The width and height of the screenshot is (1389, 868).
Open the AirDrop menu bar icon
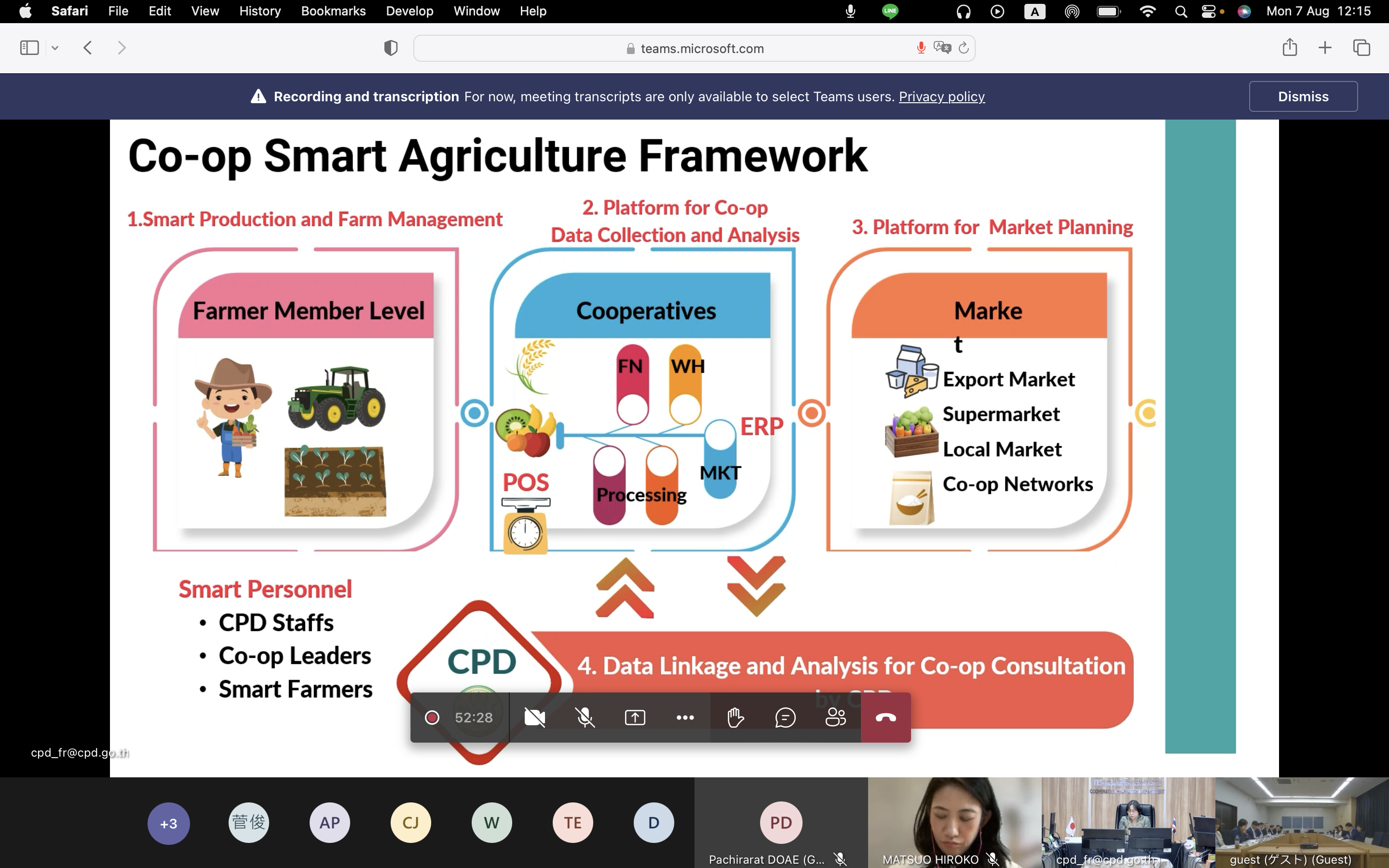point(1072,11)
